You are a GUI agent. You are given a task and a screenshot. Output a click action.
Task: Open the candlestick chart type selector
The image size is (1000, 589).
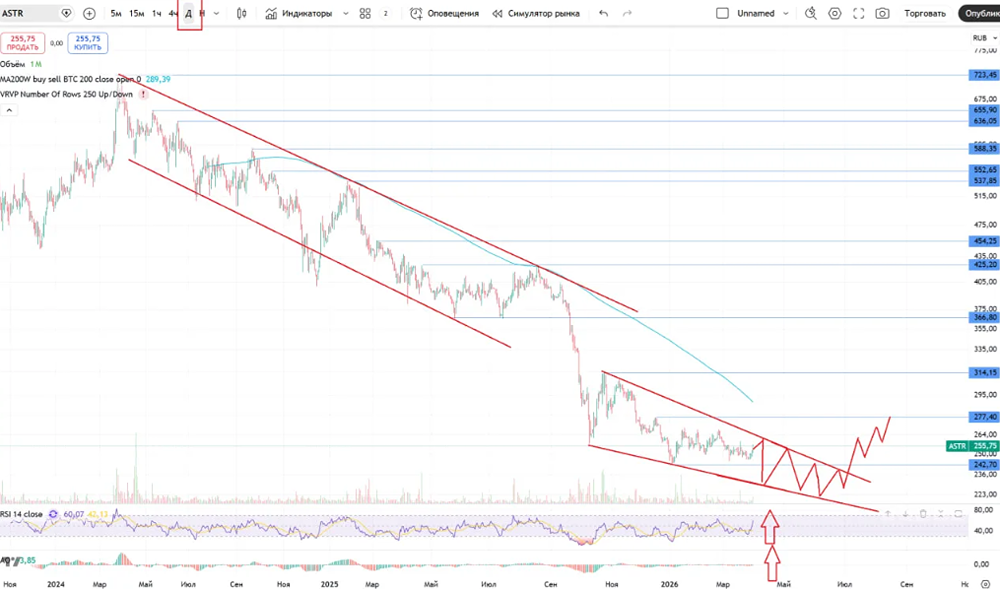pyautogui.click(x=241, y=13)
